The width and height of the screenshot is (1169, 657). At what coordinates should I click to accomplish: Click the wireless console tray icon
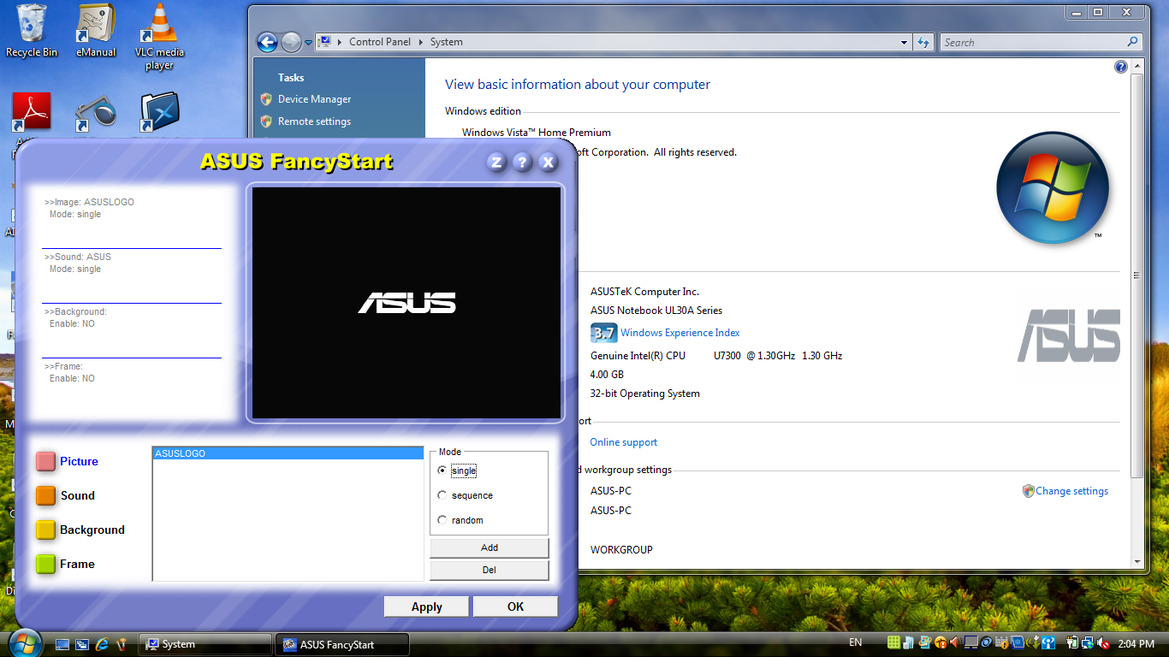point(1048,642)
